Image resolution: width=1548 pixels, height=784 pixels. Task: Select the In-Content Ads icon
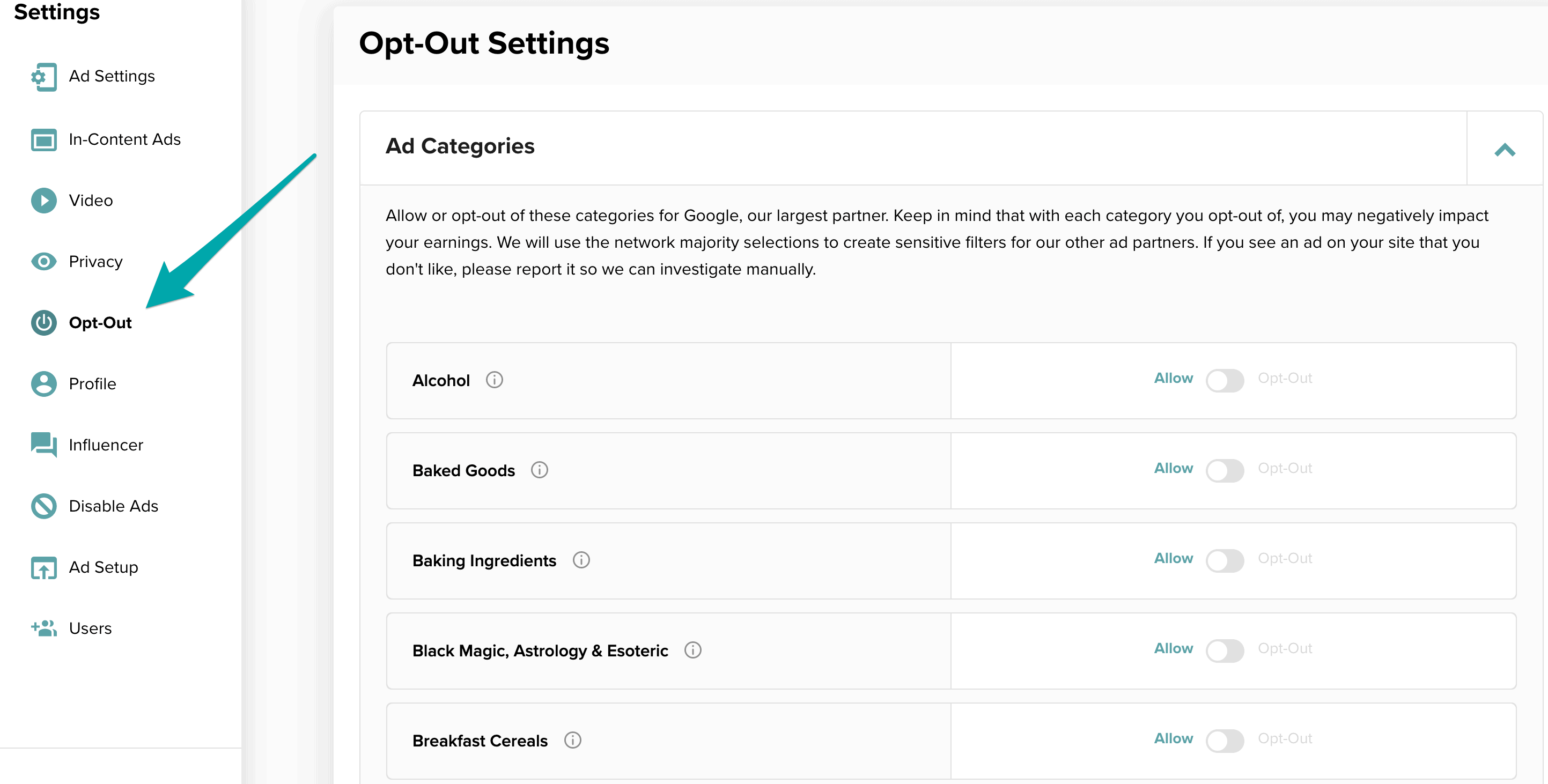pos(43,139)
